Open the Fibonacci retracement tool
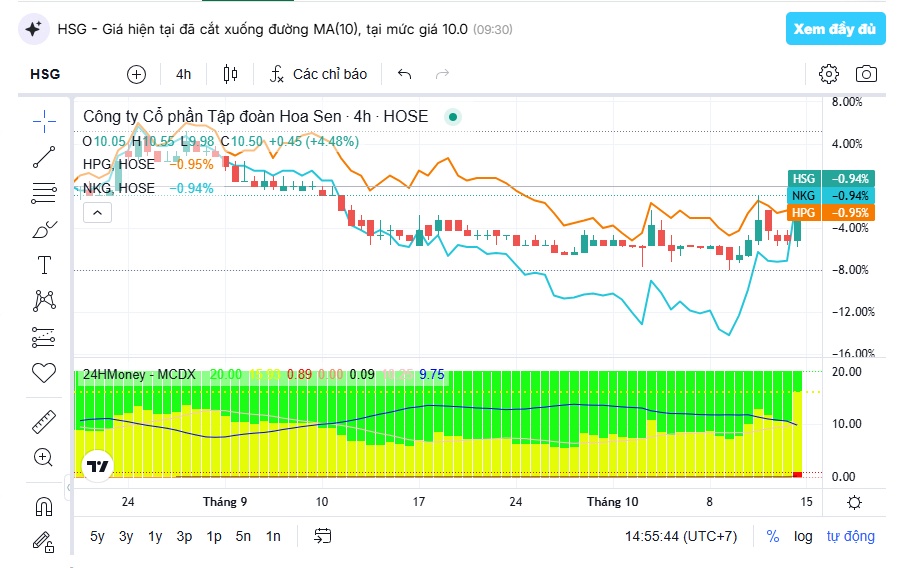 [x=44, y=193]
